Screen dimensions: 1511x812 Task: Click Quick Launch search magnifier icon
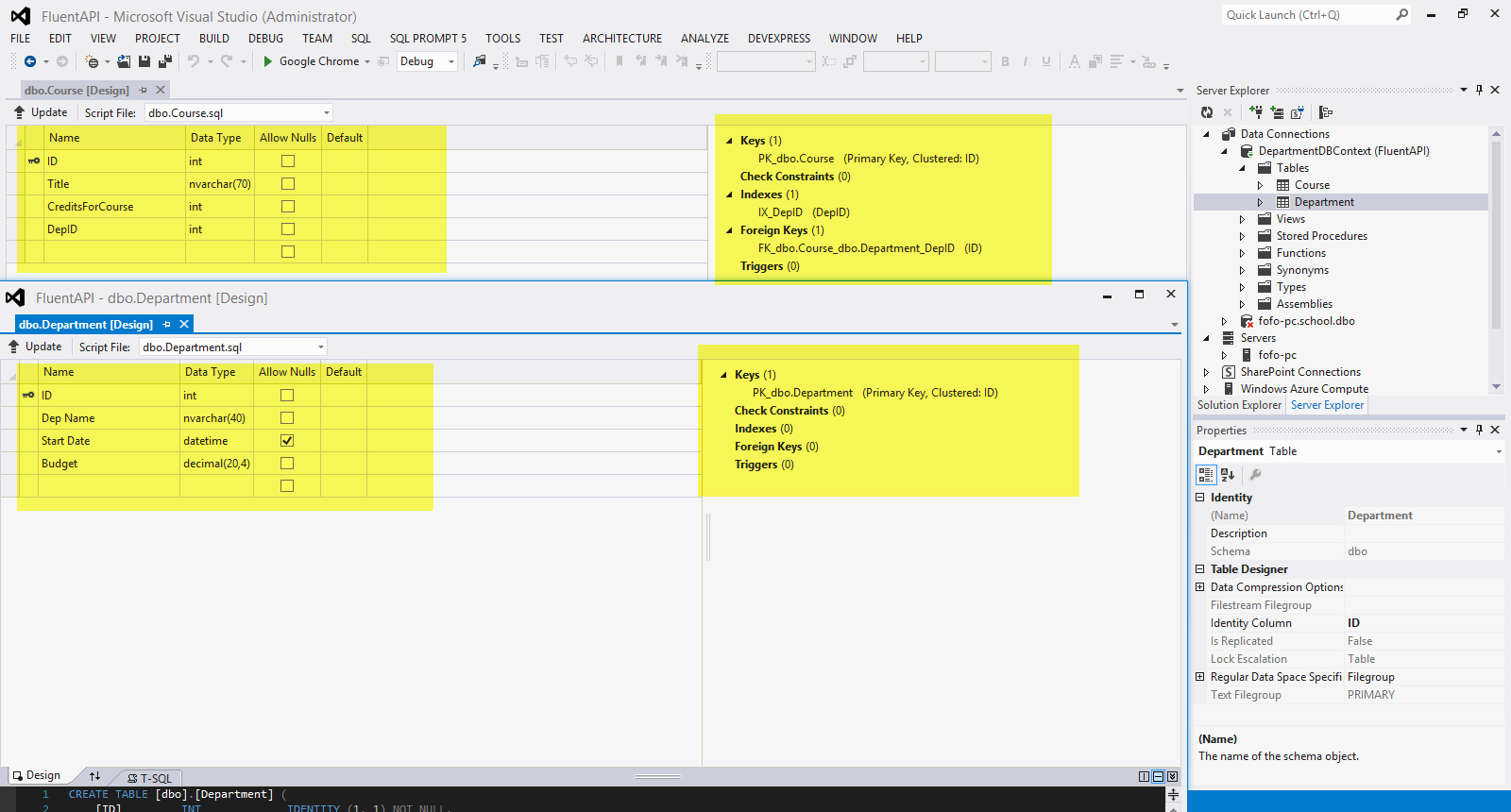click(x=1402, y=14)
